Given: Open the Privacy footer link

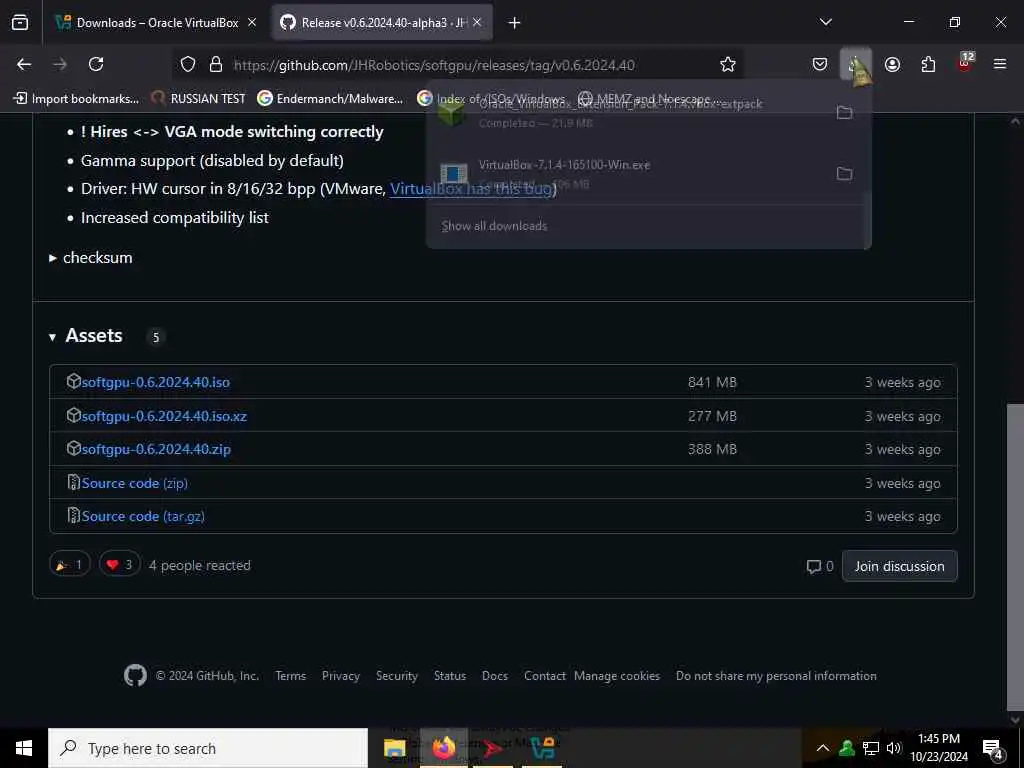Looking at the screenshot, I should click(x=341, y=676).
